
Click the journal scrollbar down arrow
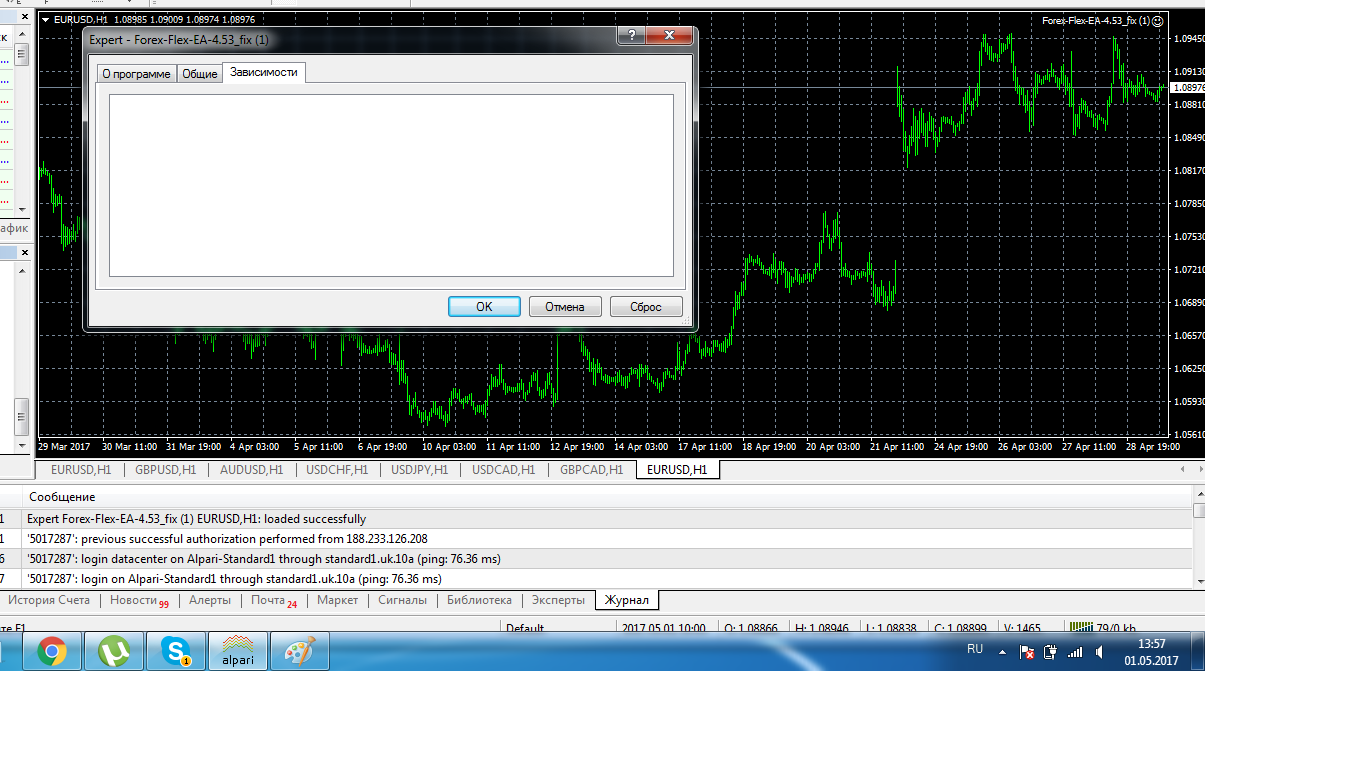click(x=1200, y=581)
